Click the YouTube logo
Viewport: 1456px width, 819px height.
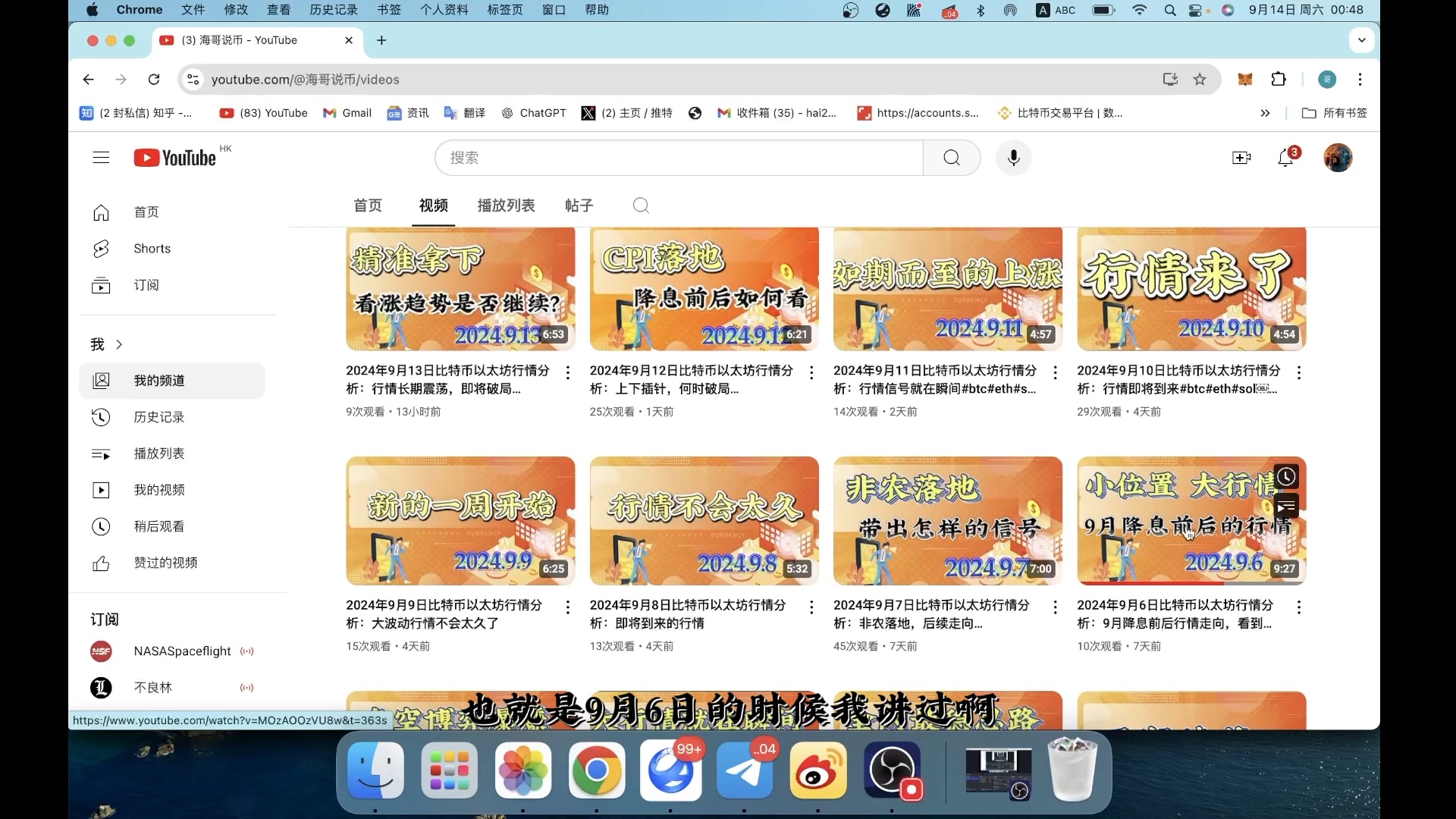(x=175, y=158)
